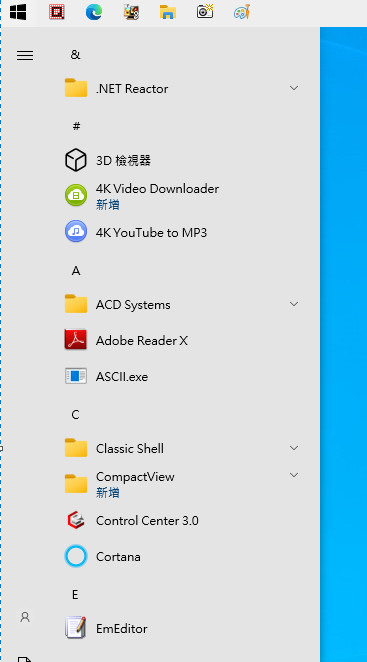This screenshot has width=367, height=662.
Task: Expand the CompactView folder chevron
Action: click(294, 475)
